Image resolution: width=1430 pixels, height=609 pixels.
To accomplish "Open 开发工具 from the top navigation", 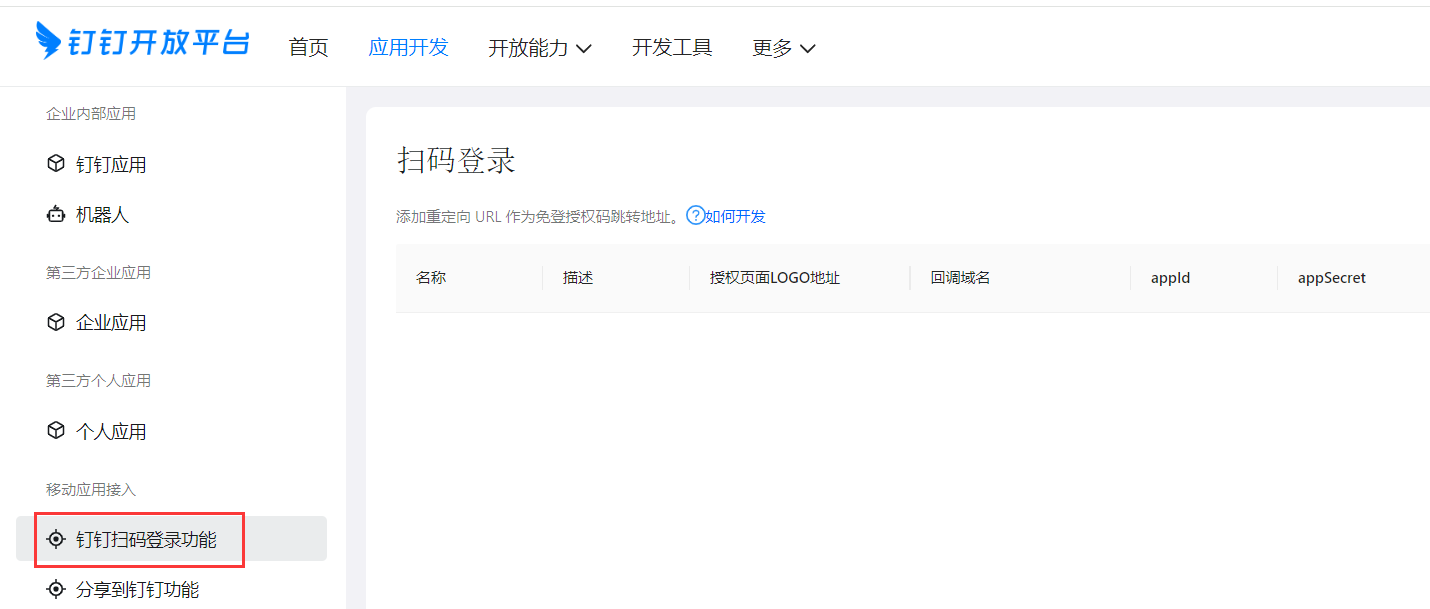I will click(672, 48).
